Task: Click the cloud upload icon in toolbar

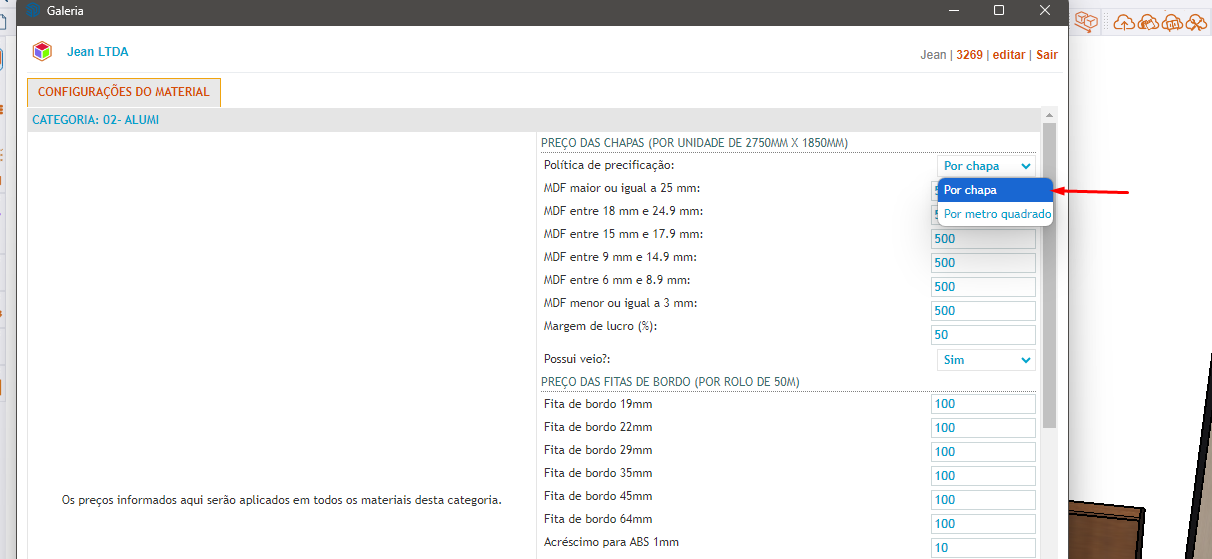Action: 1125,22
